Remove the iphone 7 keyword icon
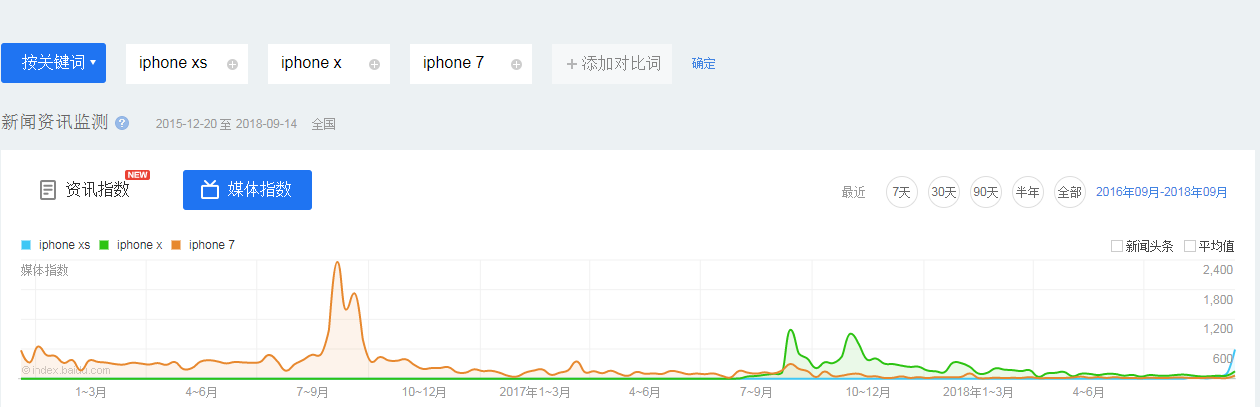 pos(517,64)
